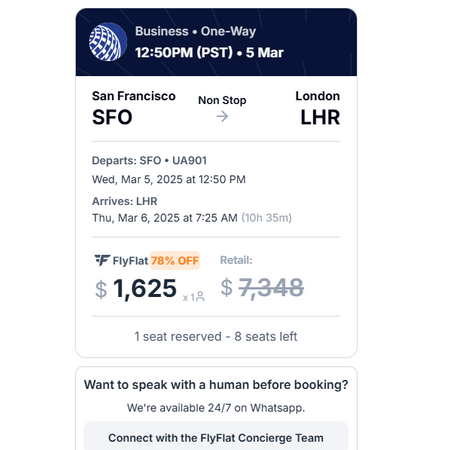Click the United Airlines globe logo
Screen dimensions: 450x450
pos(108,42)
